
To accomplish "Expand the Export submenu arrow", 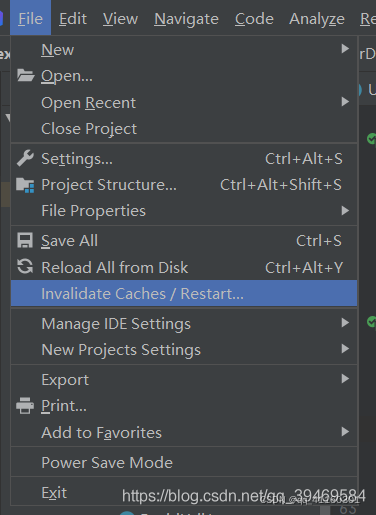I will 345,379.
